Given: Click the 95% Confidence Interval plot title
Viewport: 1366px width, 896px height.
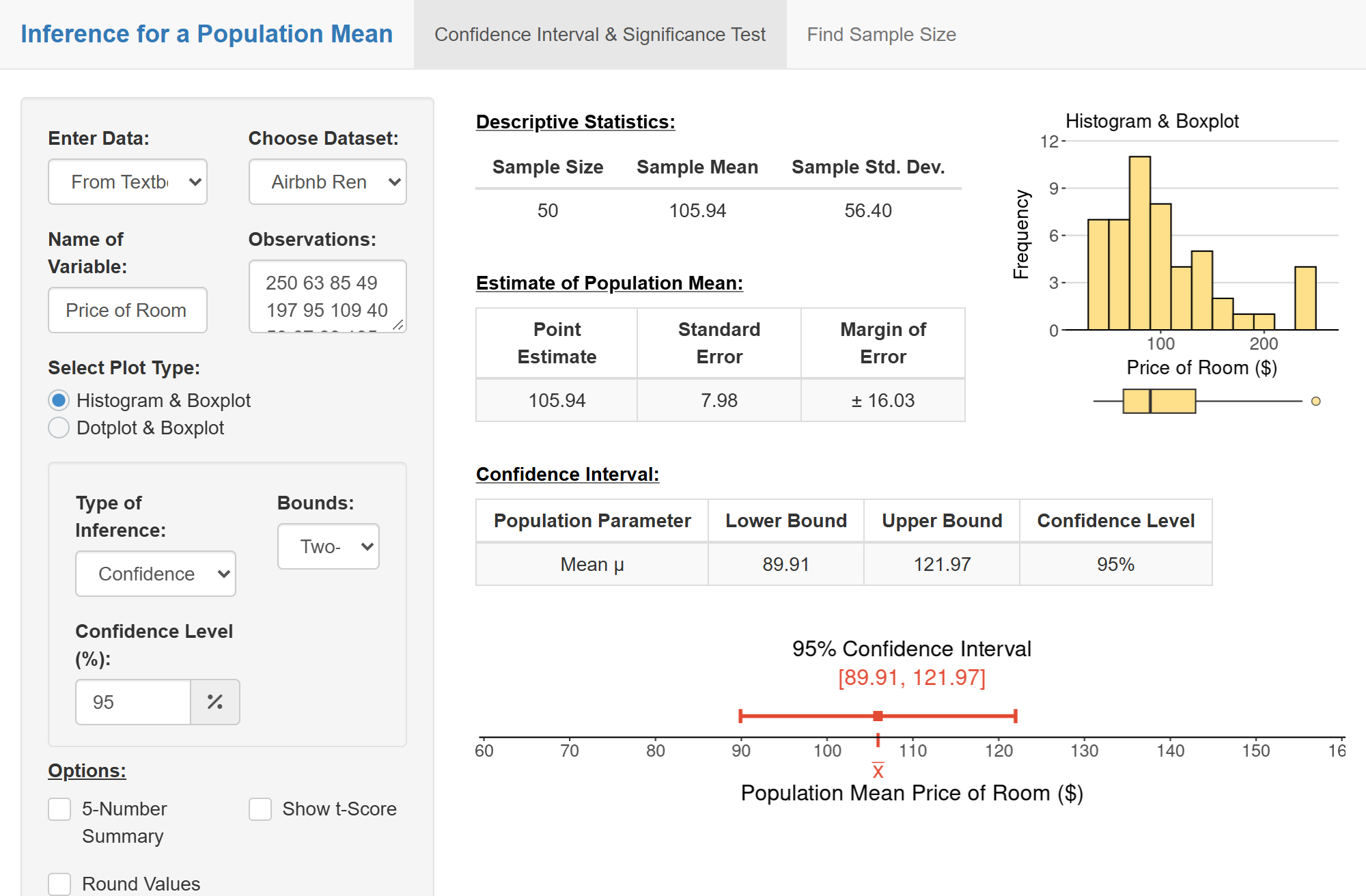Looking at the screenshot, I should click(x=912, y=649).
